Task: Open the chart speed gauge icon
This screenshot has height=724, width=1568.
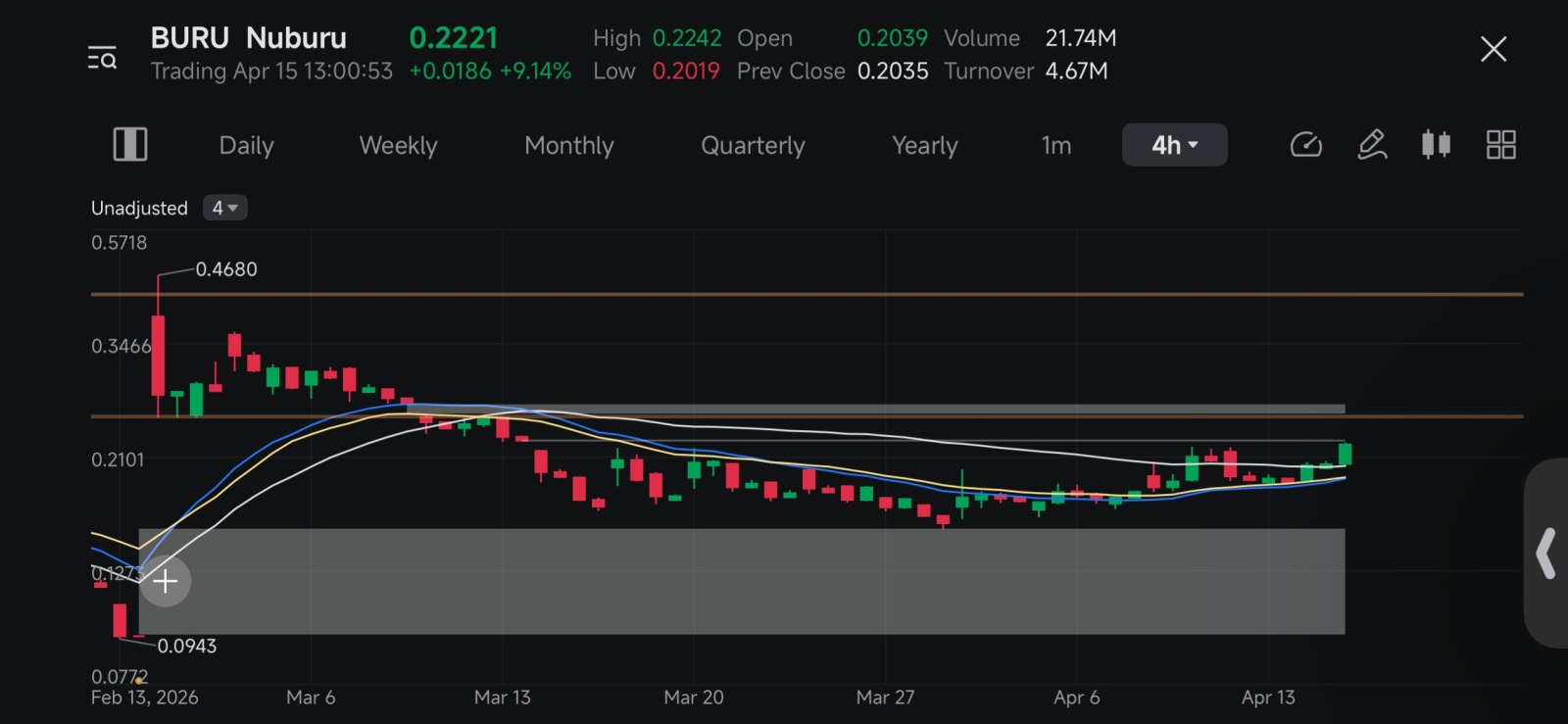Action: (1306, 145)
